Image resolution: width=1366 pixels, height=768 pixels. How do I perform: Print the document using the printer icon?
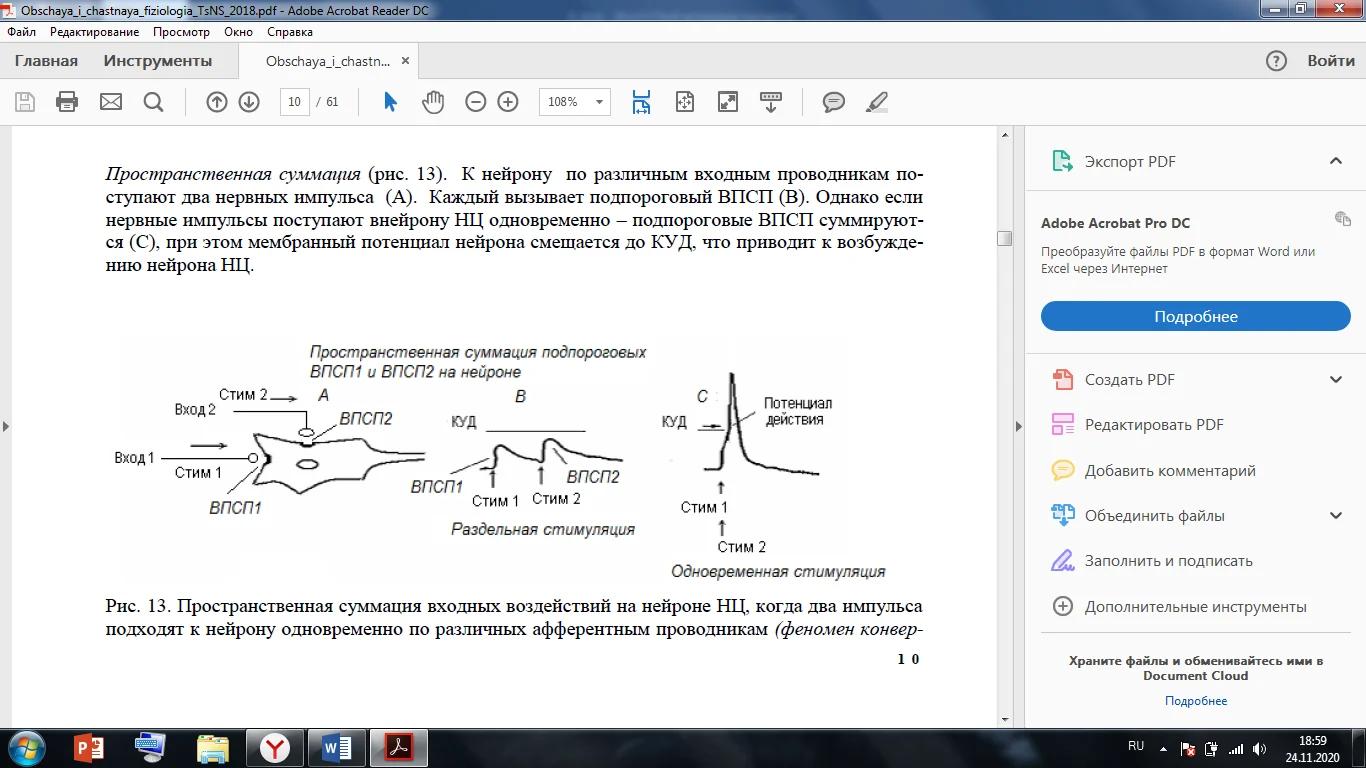(67, 102)
